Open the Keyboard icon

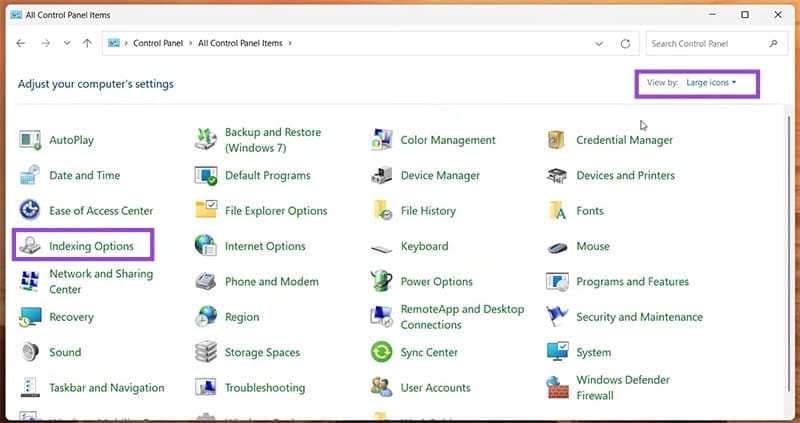382,249
